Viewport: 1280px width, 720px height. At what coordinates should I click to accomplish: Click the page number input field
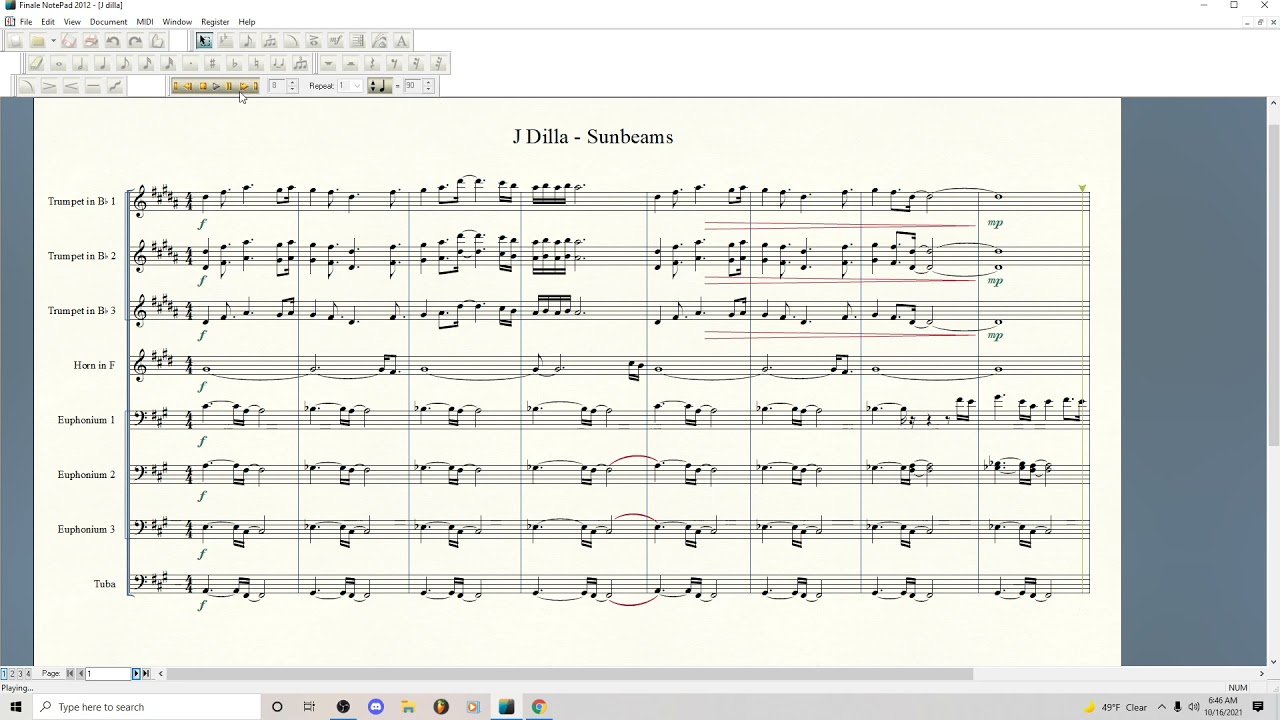coord(108,674)
